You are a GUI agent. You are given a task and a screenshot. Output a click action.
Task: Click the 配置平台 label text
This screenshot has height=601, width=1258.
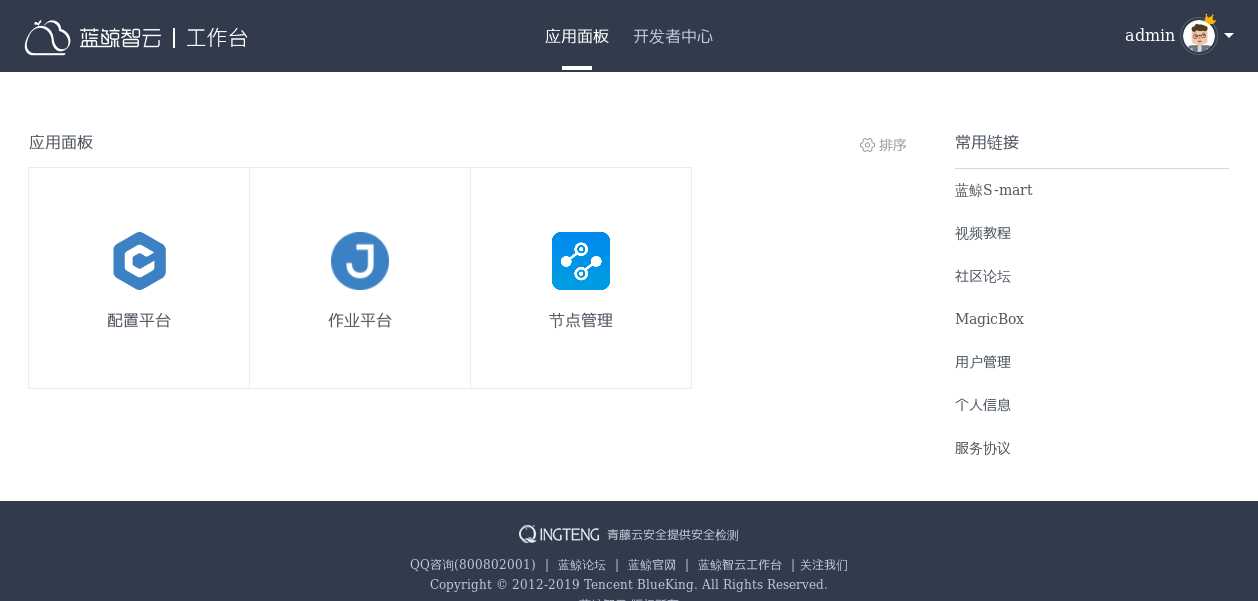(139, 321)
